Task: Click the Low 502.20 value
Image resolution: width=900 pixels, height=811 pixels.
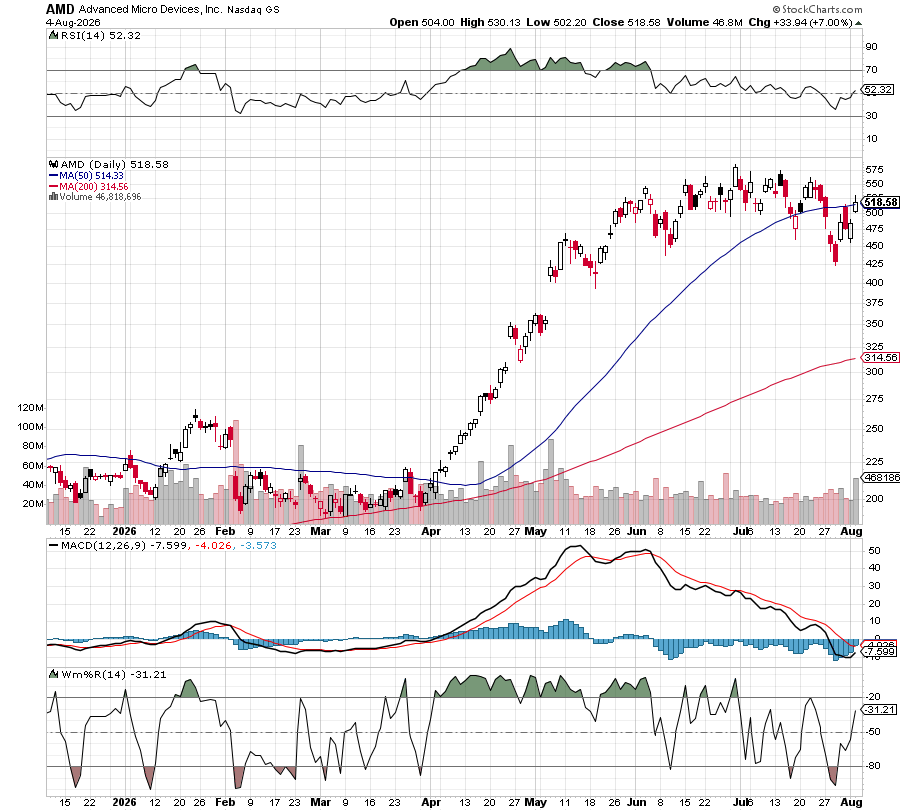Action: pyautogui.click(x=556, y=22)
